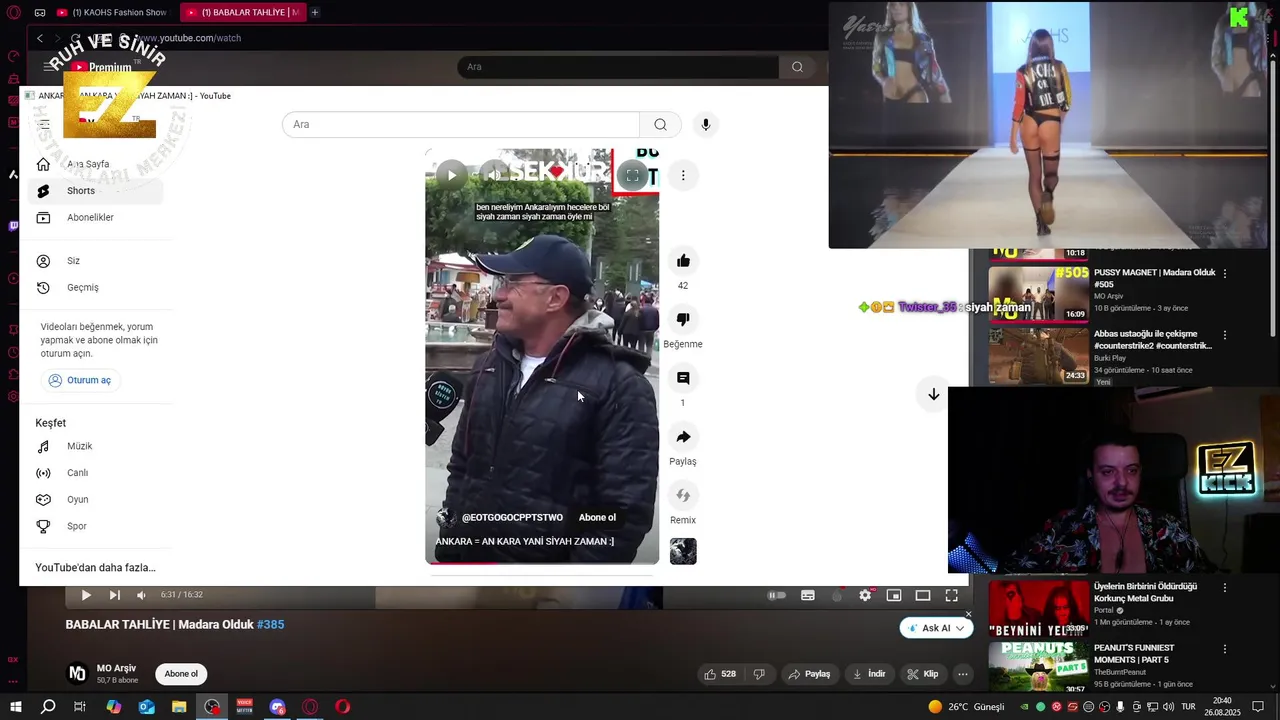Image resolution: width=1280 pixels, height=720 pixels.
Task: Play the paused Shorts video
Action: 451,175
